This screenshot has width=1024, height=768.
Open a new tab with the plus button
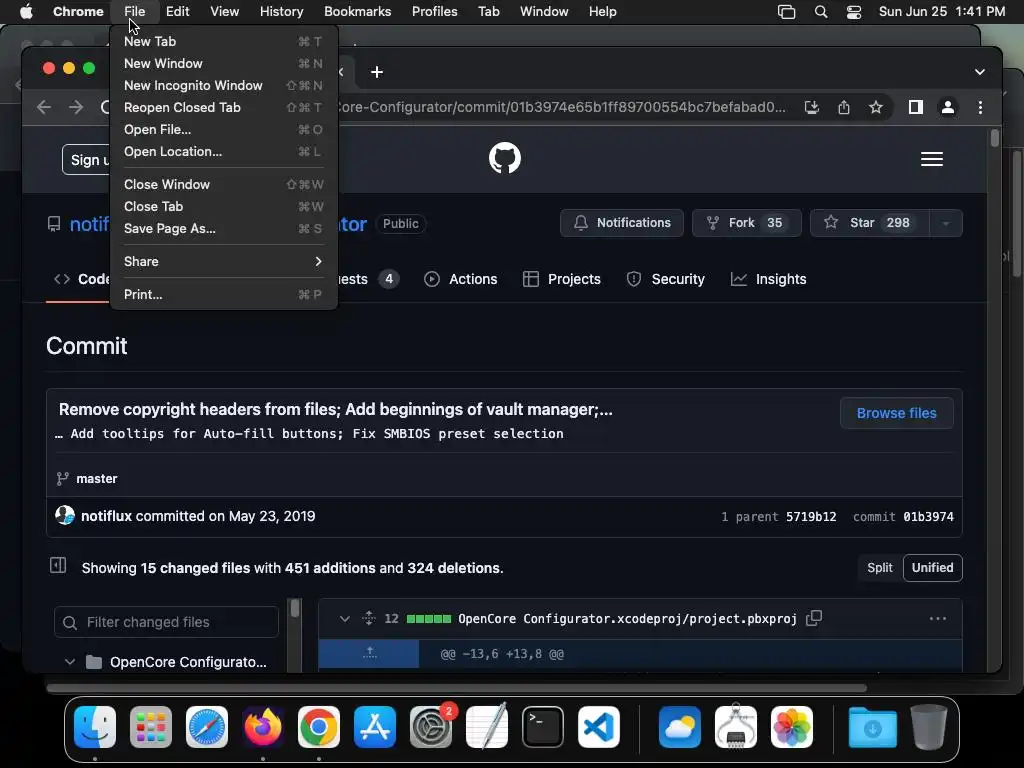pos(377,72)
